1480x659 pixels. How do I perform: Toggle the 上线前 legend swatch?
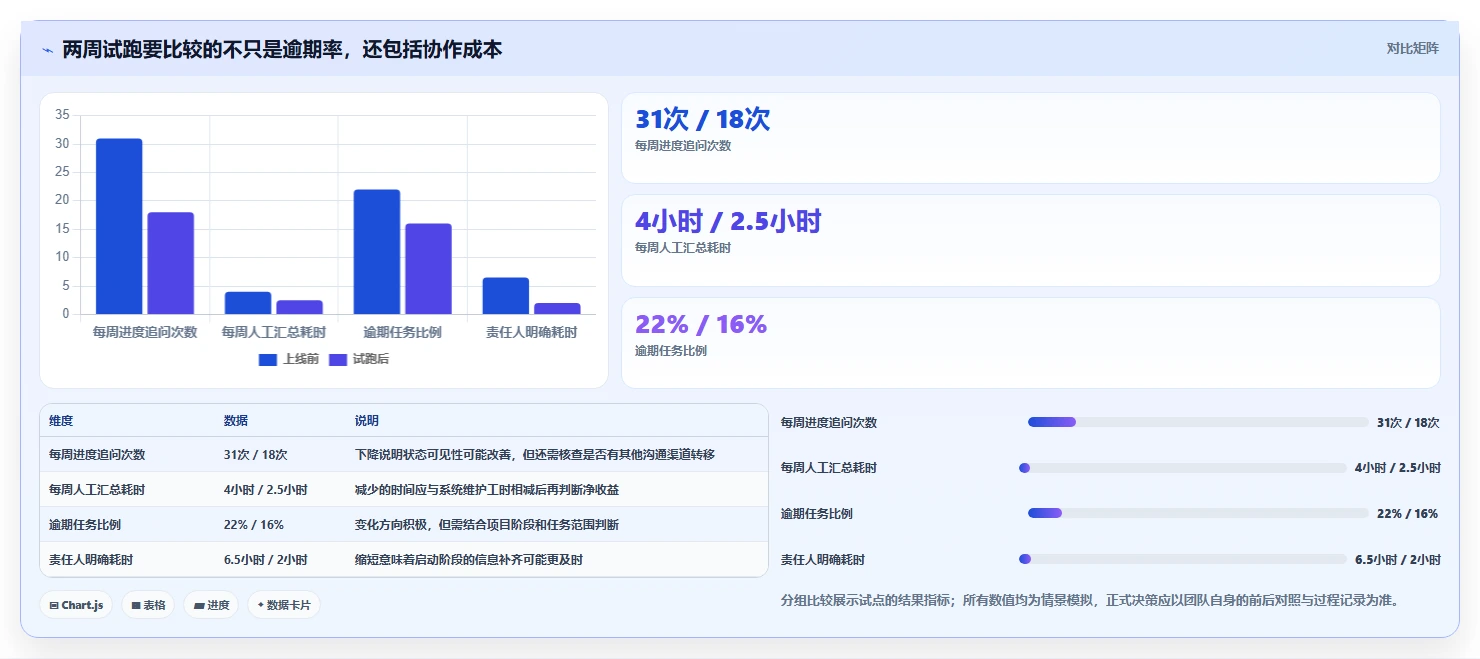(268, 360)
